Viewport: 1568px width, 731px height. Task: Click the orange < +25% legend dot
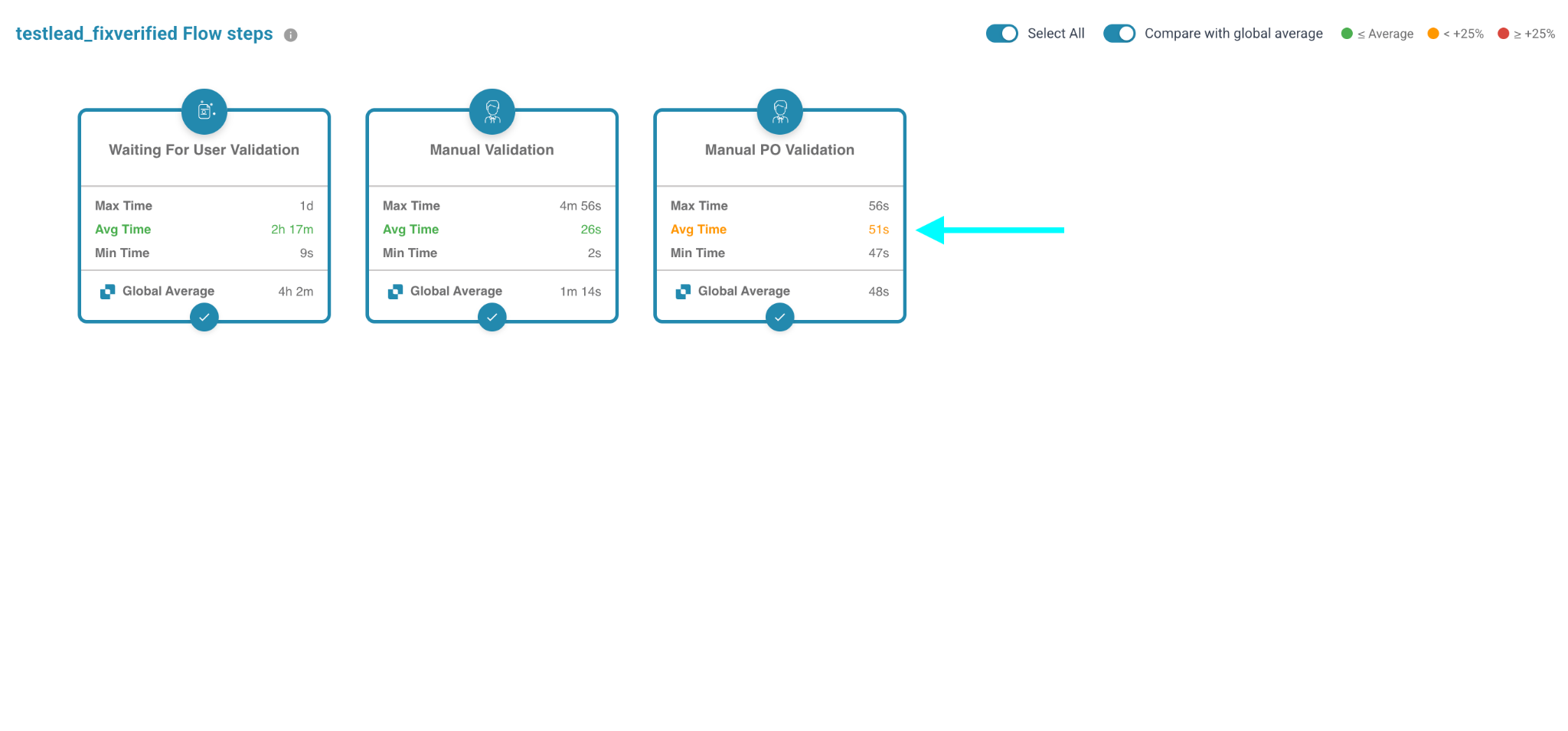(x=1433, y=34)
